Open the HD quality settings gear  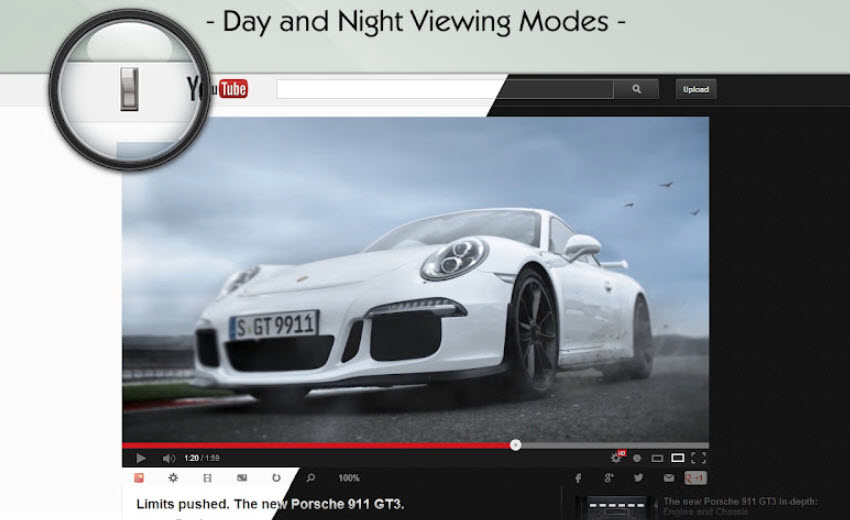[617, 458]
